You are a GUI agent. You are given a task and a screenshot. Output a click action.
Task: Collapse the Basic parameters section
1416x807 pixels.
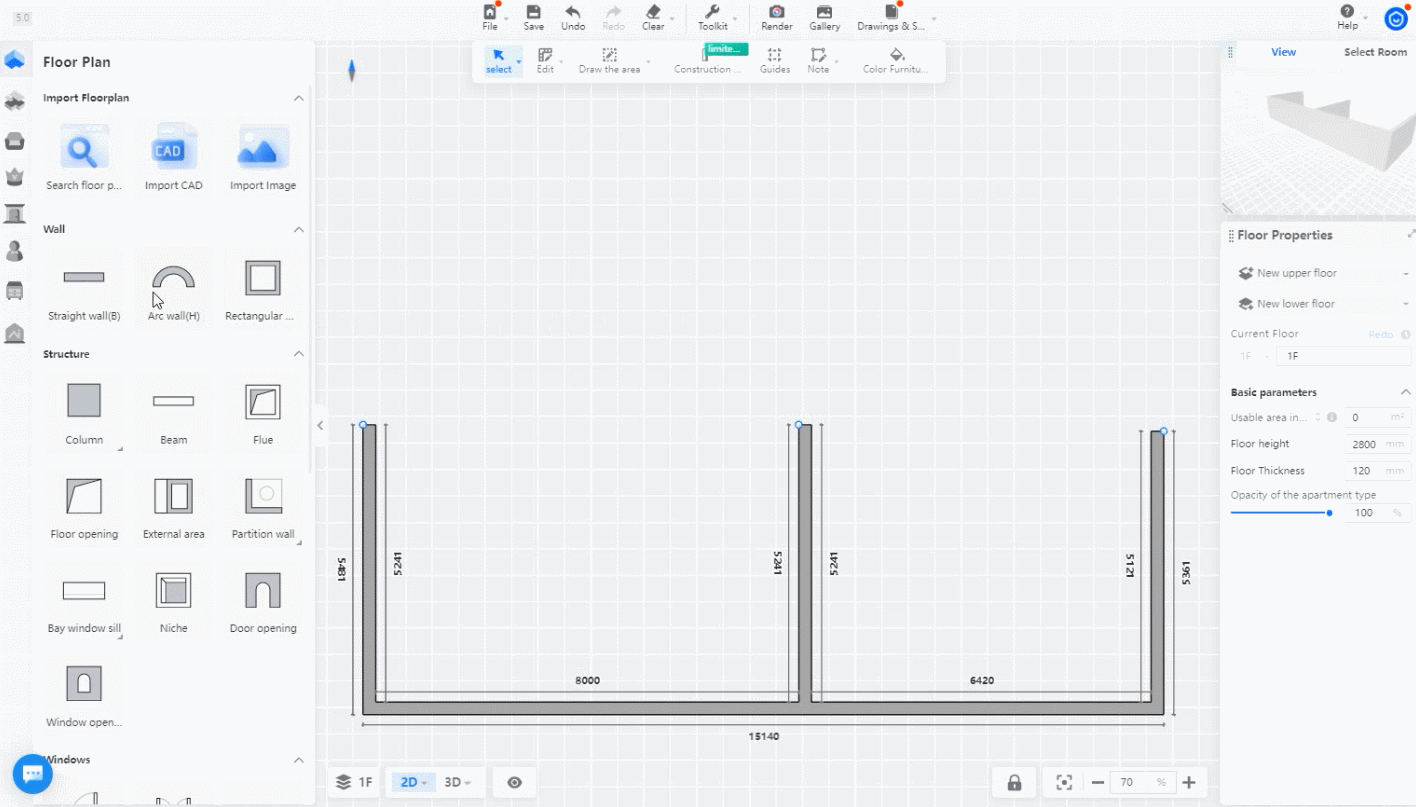1405,392
